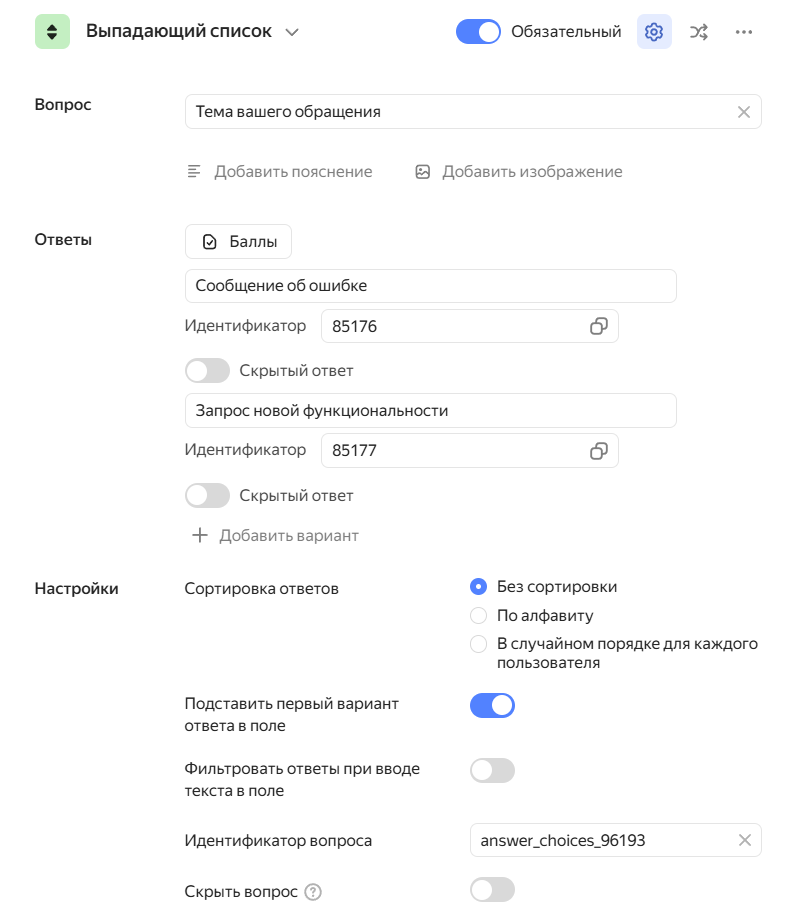Clear the question identifier field with X
791x914 pixels.
744,840
